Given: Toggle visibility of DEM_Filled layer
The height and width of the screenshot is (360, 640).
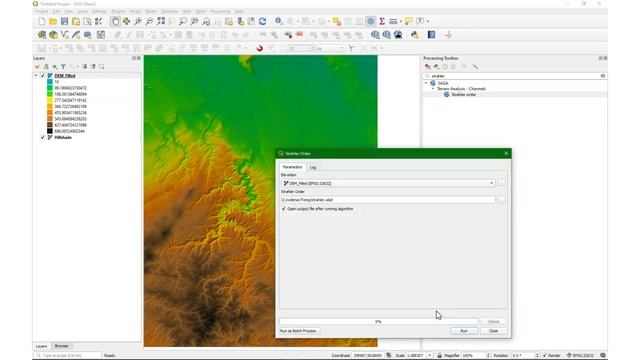Looking at the screenshot, I should [x=43, y=76].
